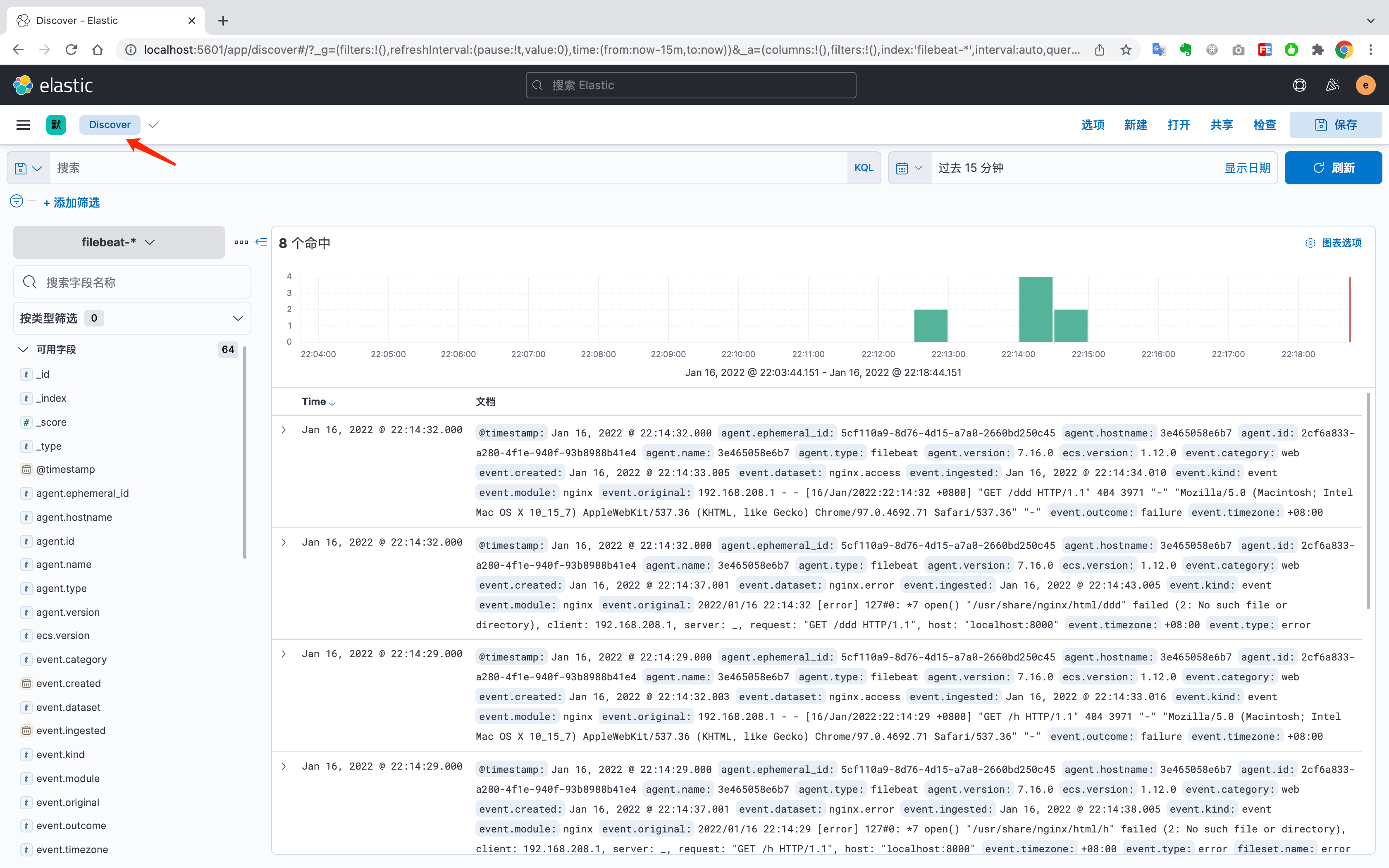Viewport: 1389px width, 868px height.
Task: Open the browser extensions puzzle icon
Action: coord(1317,50)
